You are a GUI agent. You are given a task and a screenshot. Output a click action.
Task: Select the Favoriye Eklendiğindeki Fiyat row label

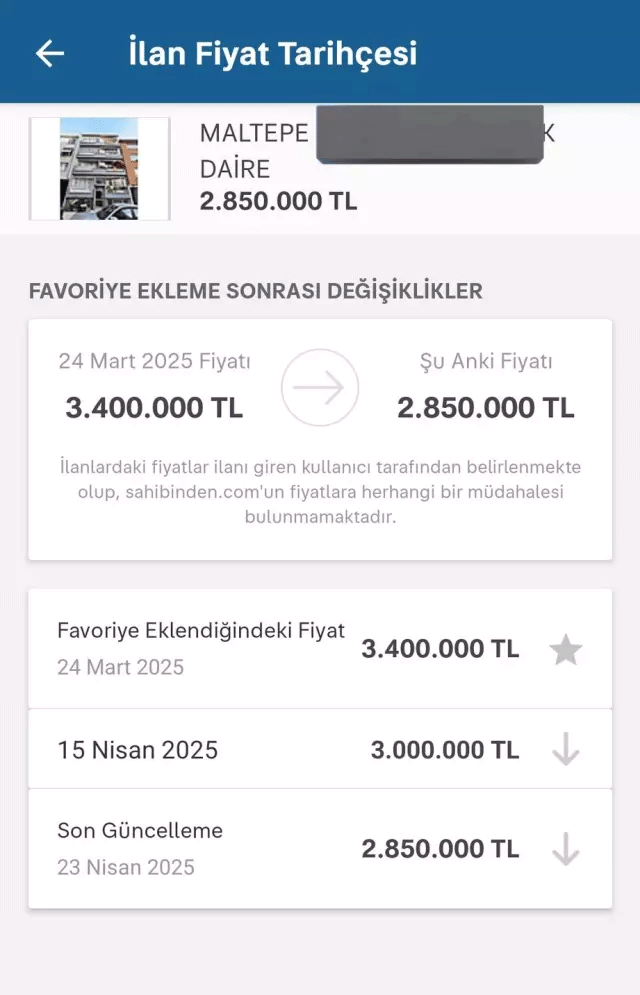[201, 630]
